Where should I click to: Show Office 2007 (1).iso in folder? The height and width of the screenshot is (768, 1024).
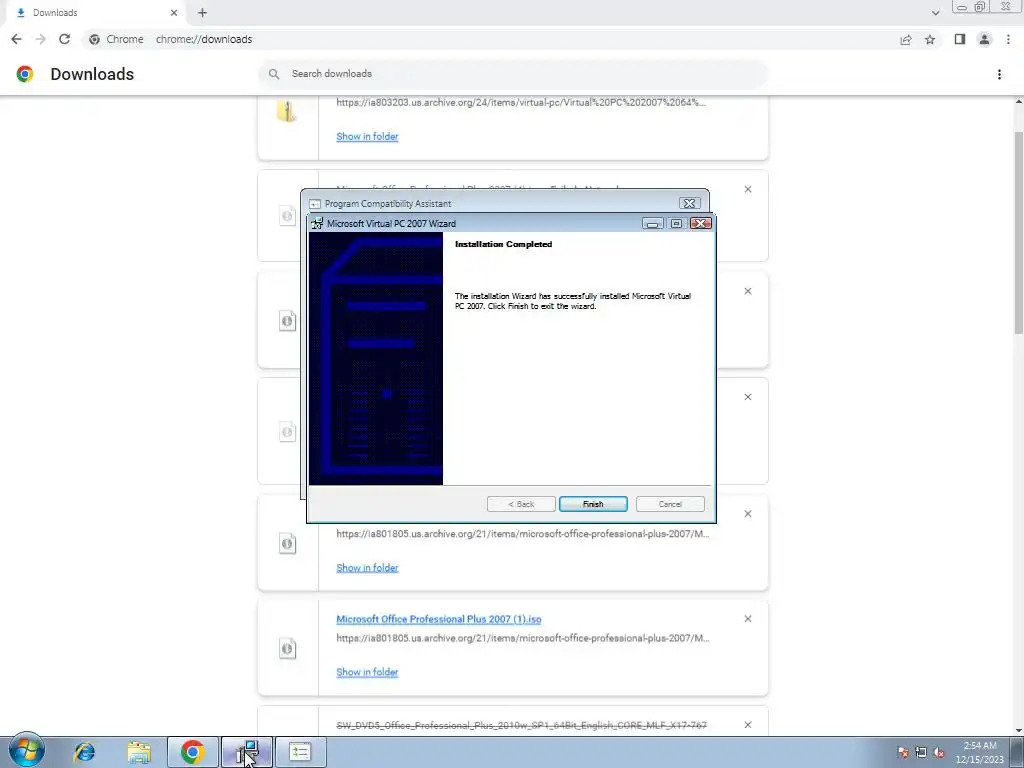pos(367,672)
